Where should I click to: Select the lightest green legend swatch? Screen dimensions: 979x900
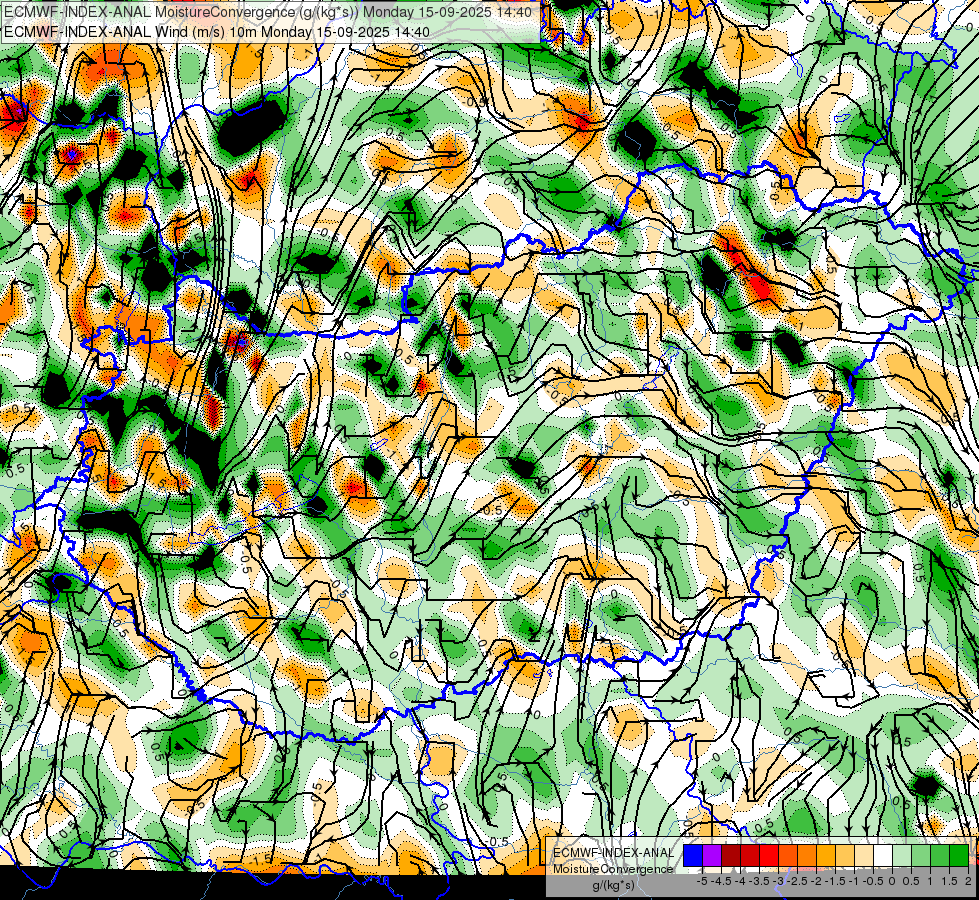902,855
